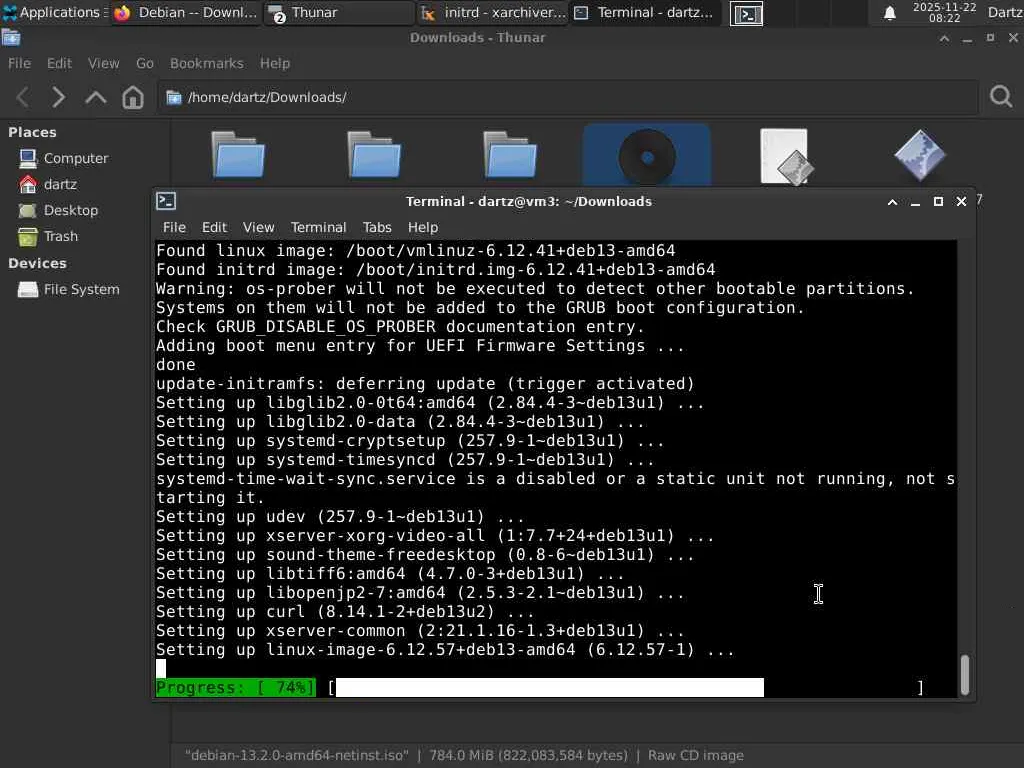
Task: Select dartz home in Places sidebar
Action: point(48,184)
